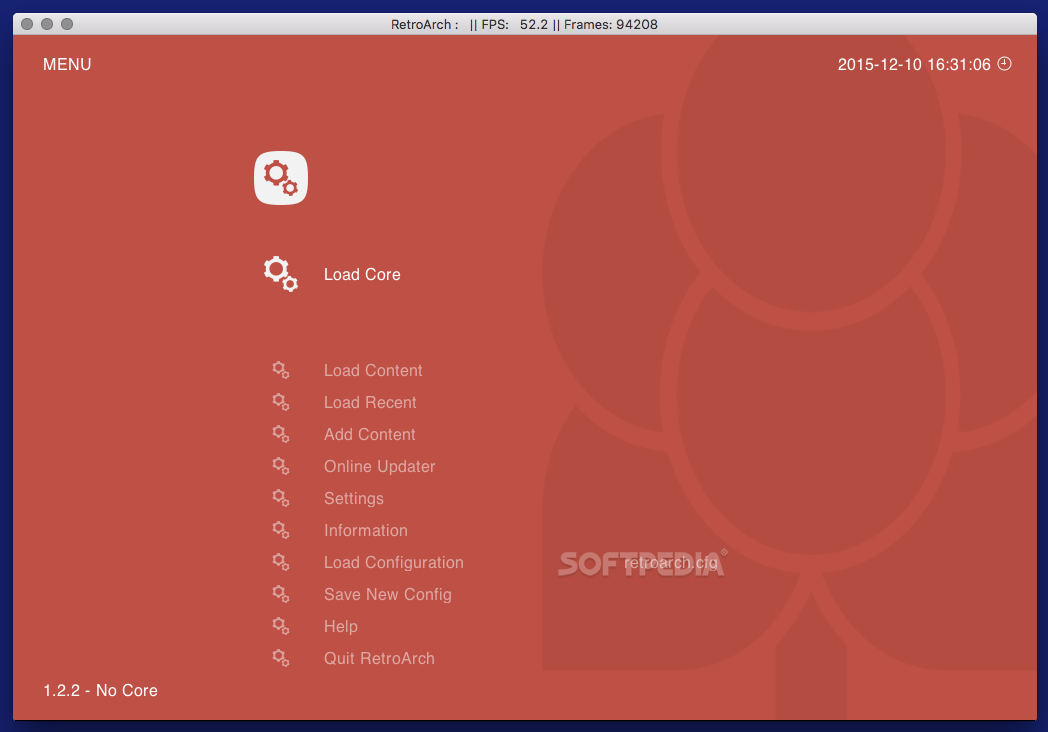The height and width of the screenshot is (732, 1048).
Task: Open Load Core
Action: click(x=362, y=274)
